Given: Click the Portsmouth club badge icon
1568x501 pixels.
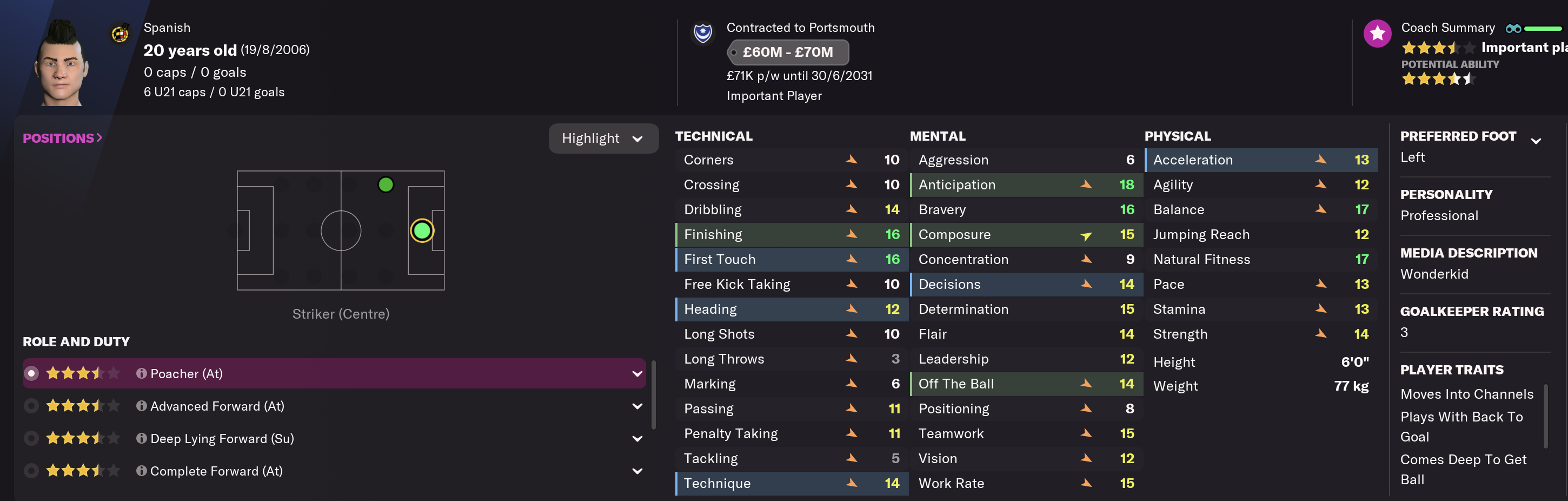Looking at the screenshot, I should pos(702,33).
